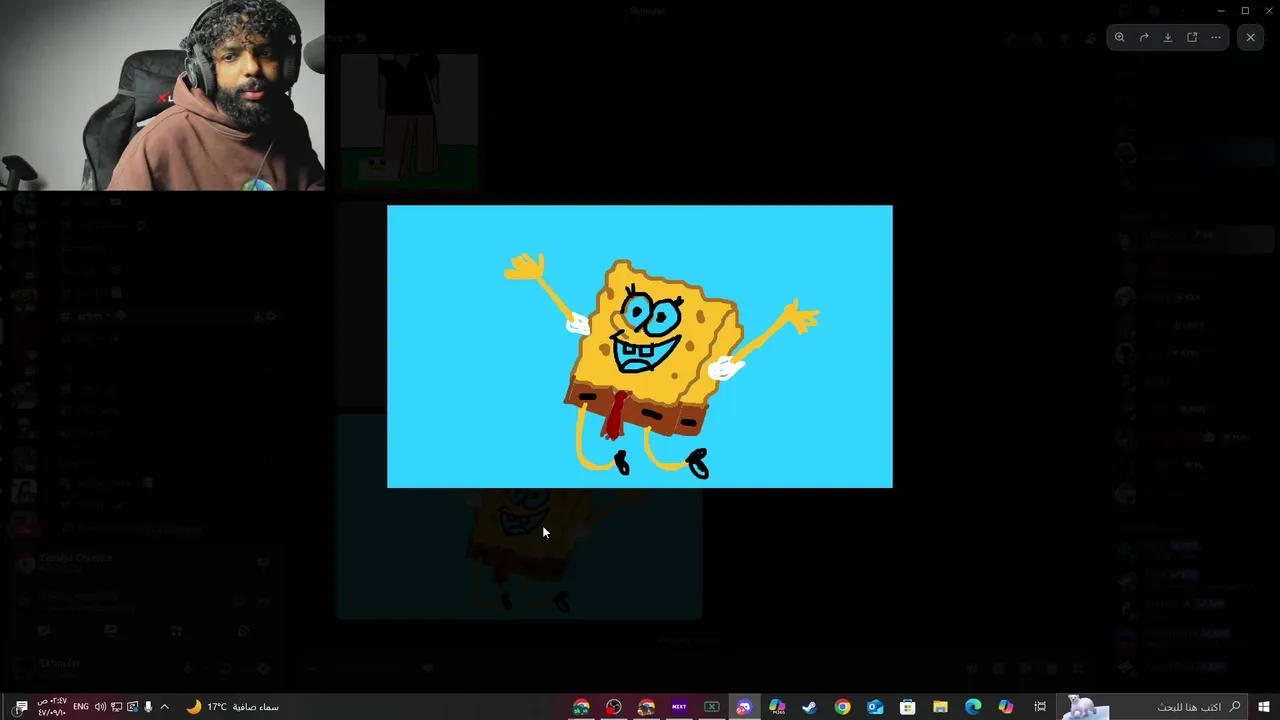Image resolution: width=1280 pixels, height=720 pixels.
Task: Click the microphone system tray icon
Action: click(148, 707)
